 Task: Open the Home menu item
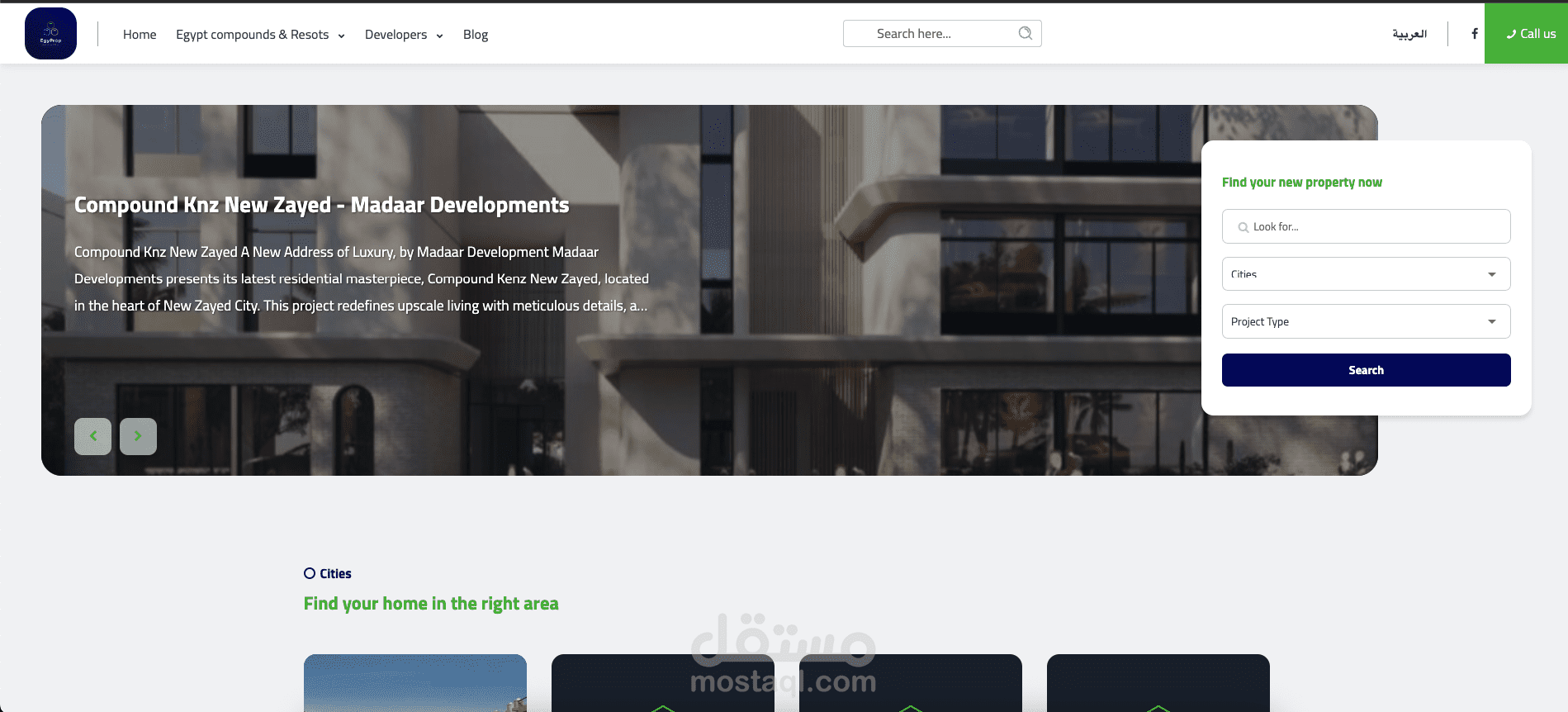[140, 35]
